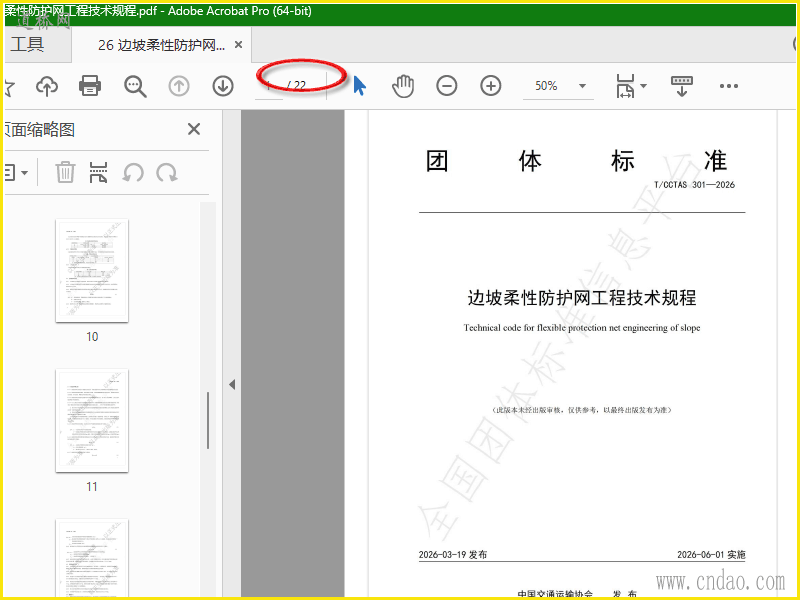This screenshot has width=800, height=600.
Task: Click the 2026-03-19 发布 date text
Action: (453, 555)
